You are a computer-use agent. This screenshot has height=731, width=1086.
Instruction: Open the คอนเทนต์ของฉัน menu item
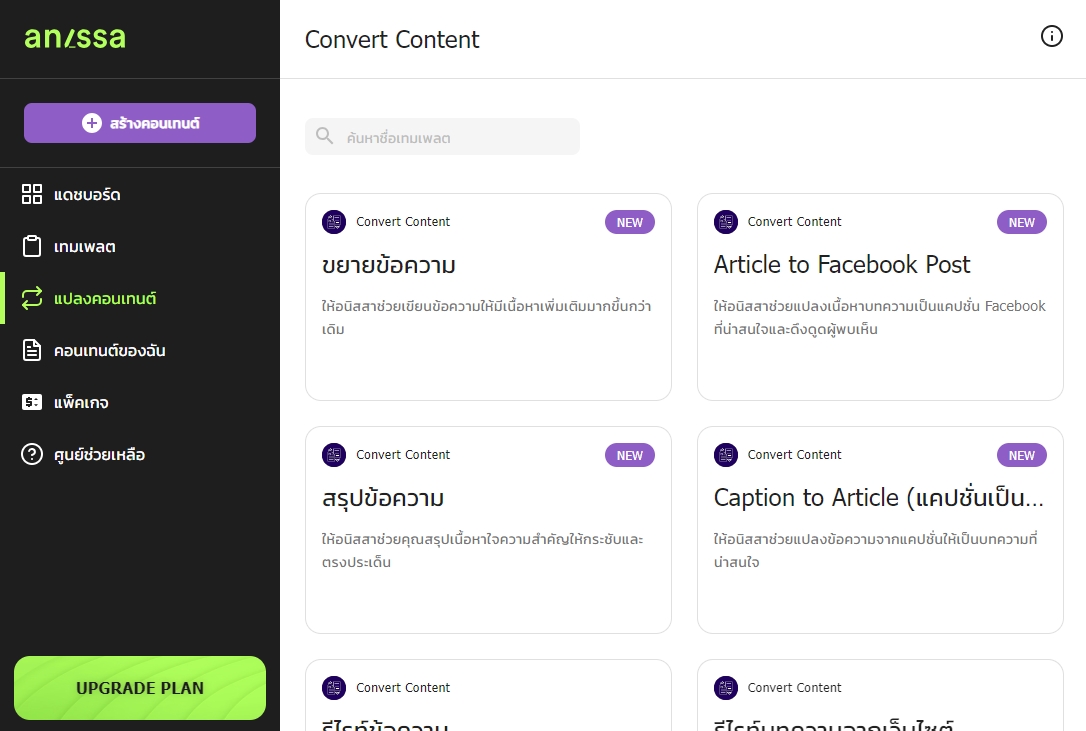tap(140, 350)
